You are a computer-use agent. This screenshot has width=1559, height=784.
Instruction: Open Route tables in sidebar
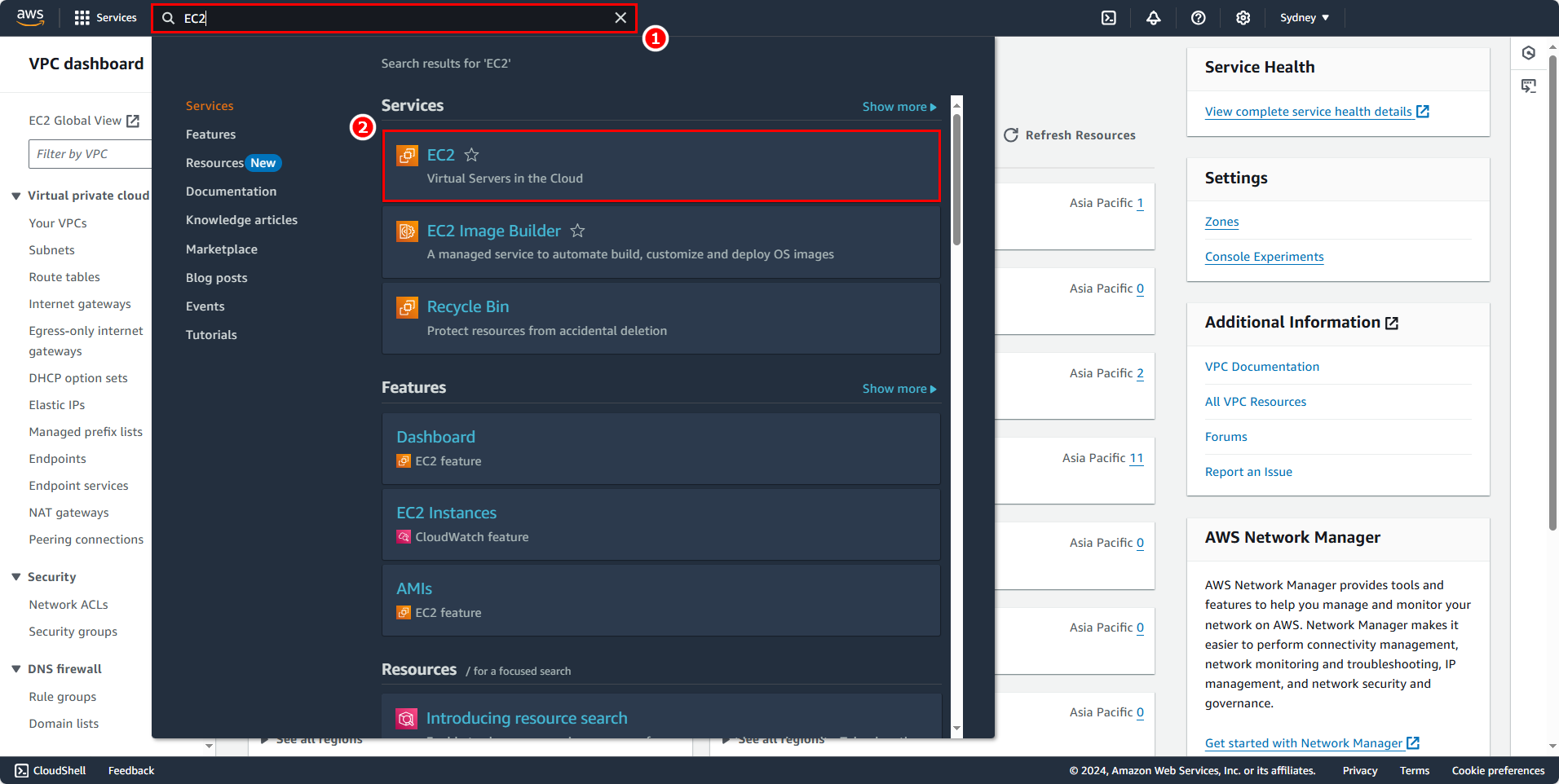[64, 277]
